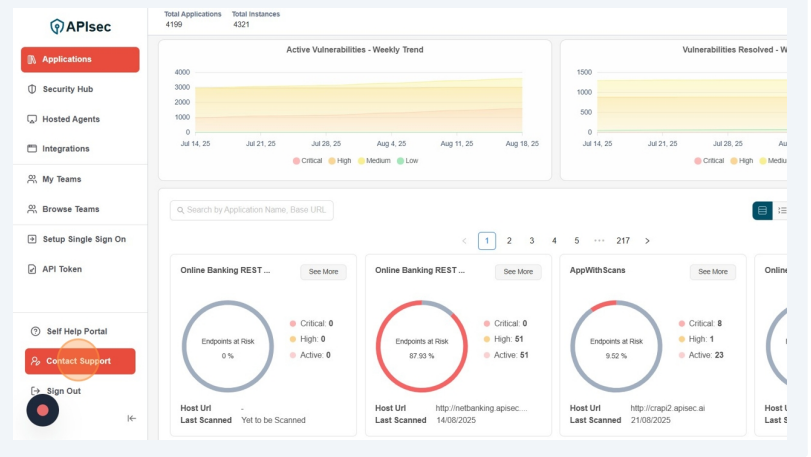811x457 pixels.
Task: Click the Sign Out arrow icon
Action: (x=36, y=391)
